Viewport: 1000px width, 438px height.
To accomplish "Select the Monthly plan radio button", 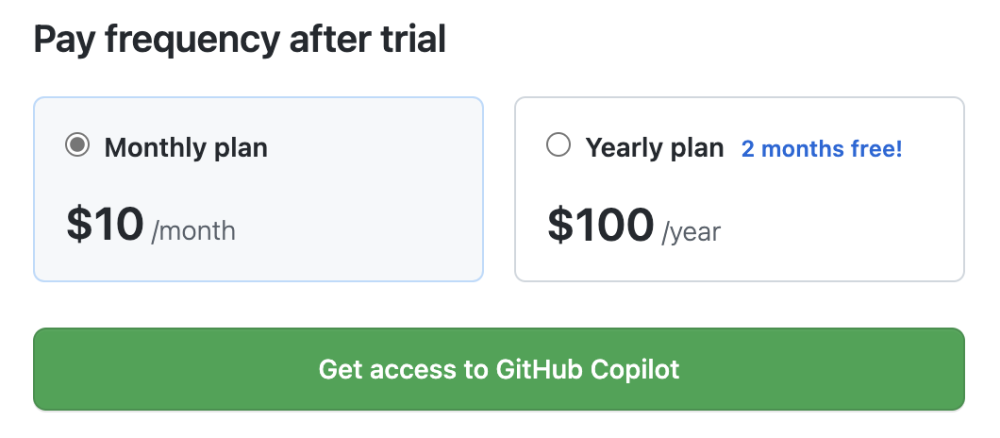I will click(77, 147).
